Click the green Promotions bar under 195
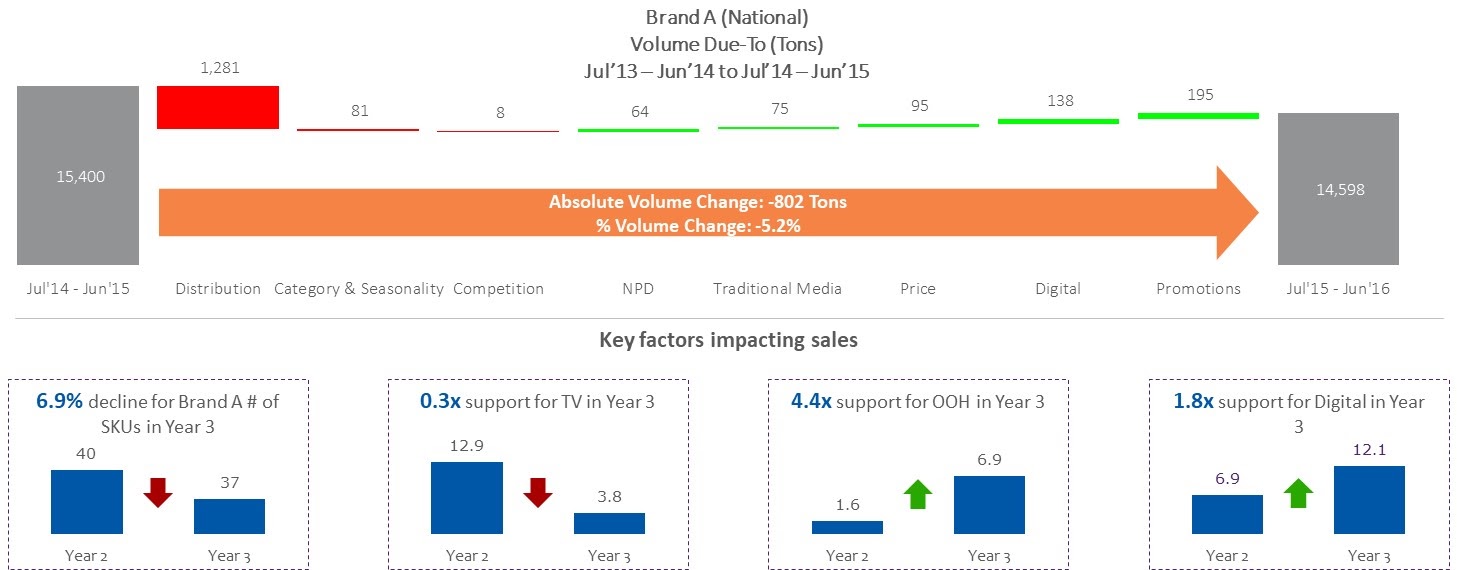 [x=1198, y=116]
